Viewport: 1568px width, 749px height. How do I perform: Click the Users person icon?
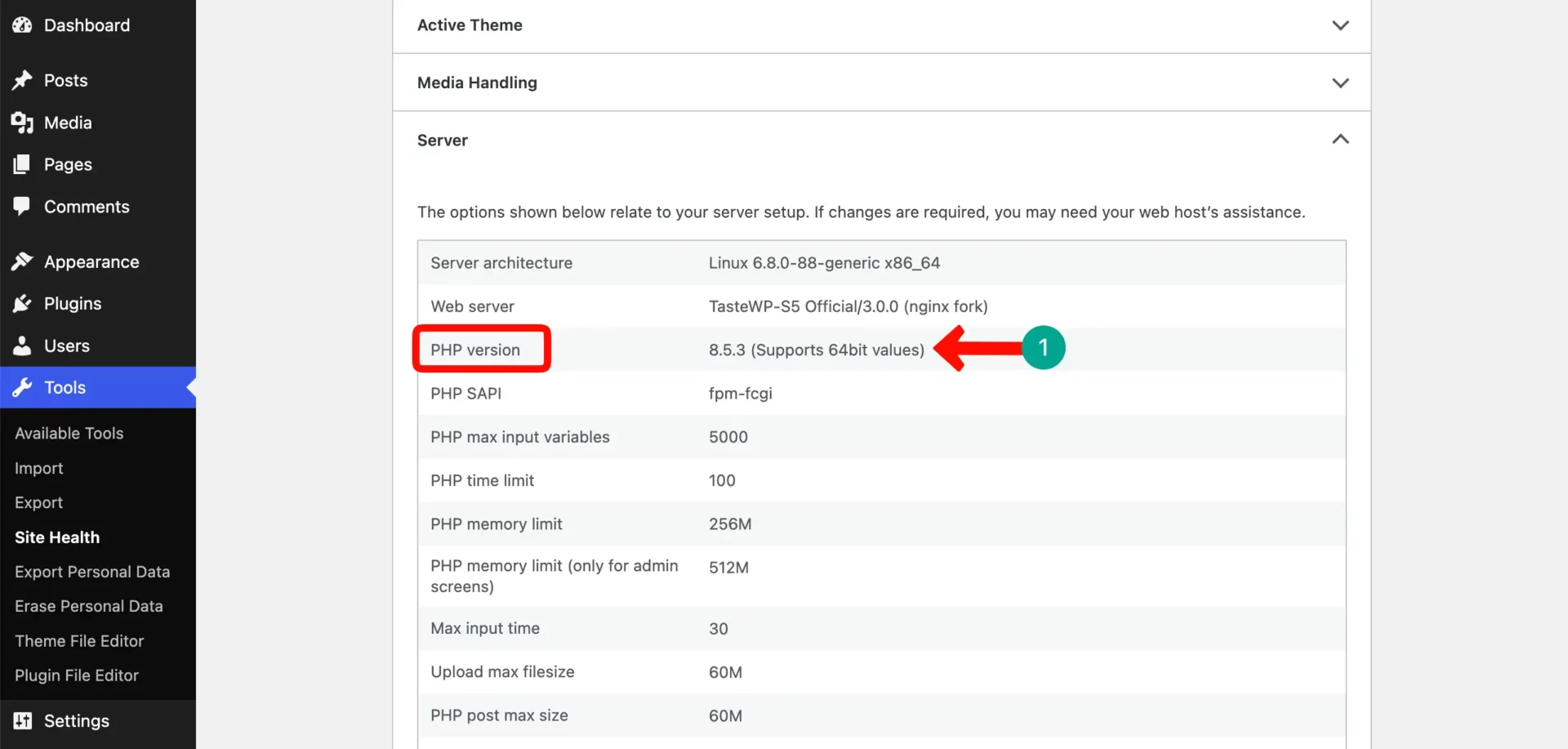[x=22, y=345]
